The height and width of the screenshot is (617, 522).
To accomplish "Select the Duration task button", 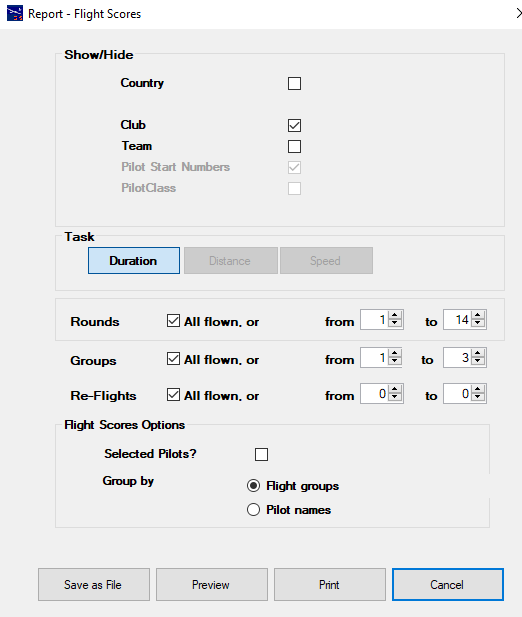I will tap(134, 260).
